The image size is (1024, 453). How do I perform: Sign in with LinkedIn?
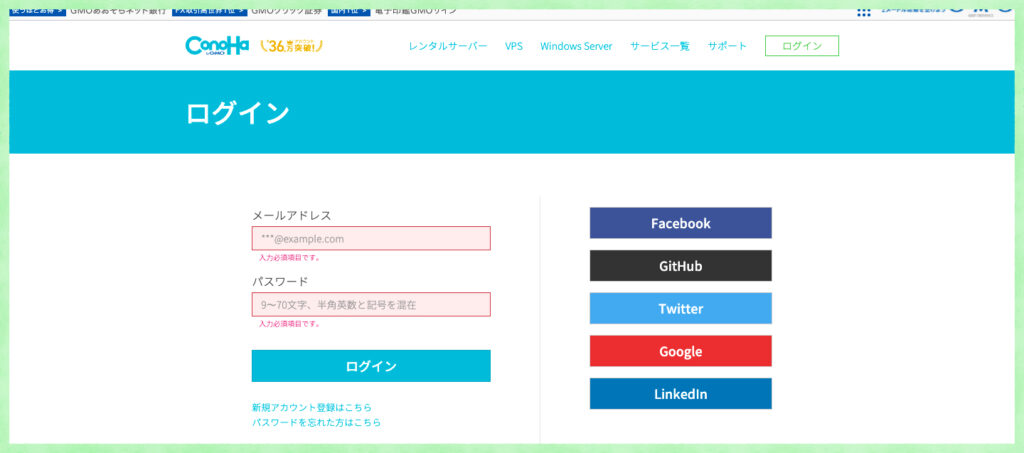point(680,394)
